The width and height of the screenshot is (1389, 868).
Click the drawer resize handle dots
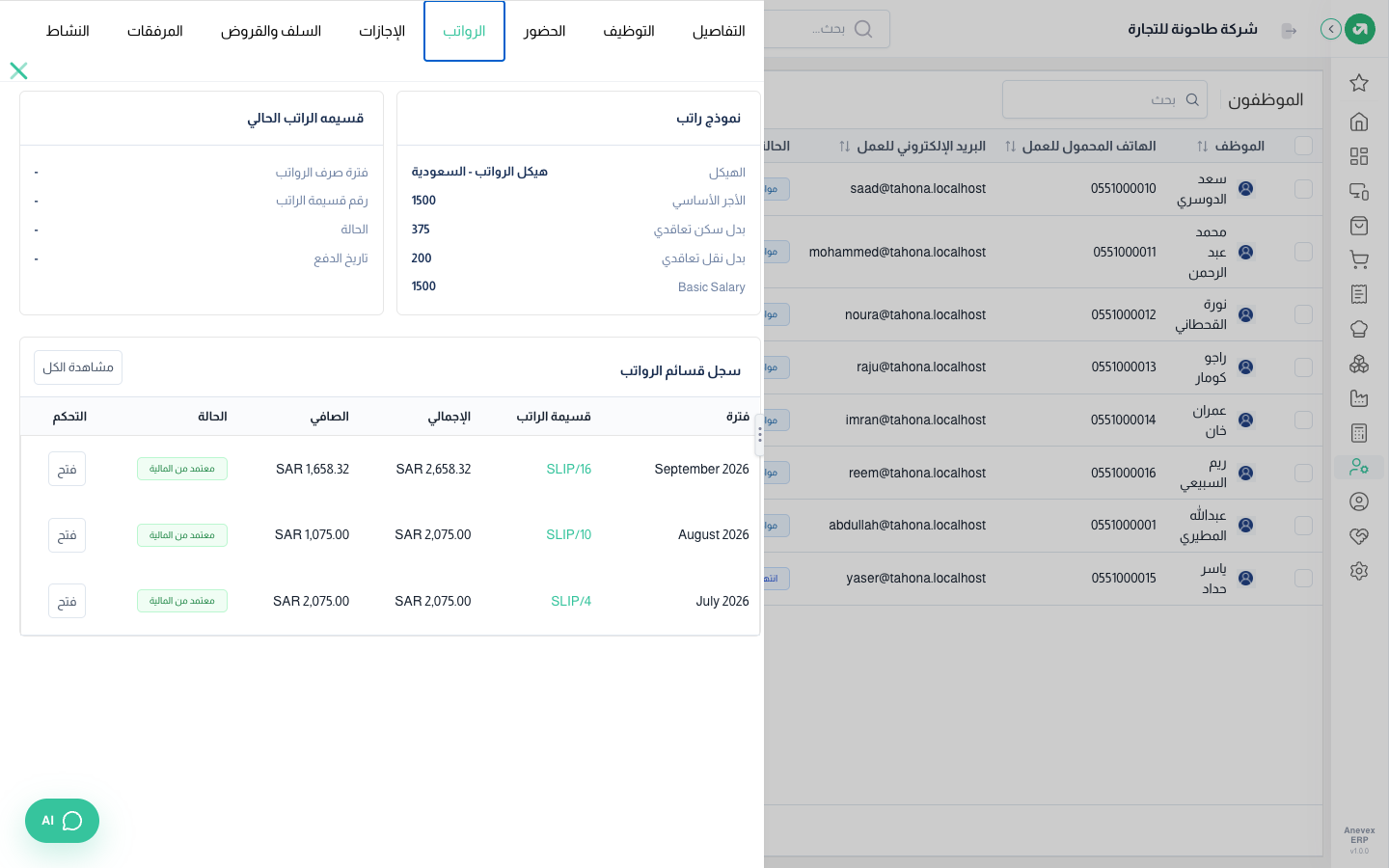(760, 435)
